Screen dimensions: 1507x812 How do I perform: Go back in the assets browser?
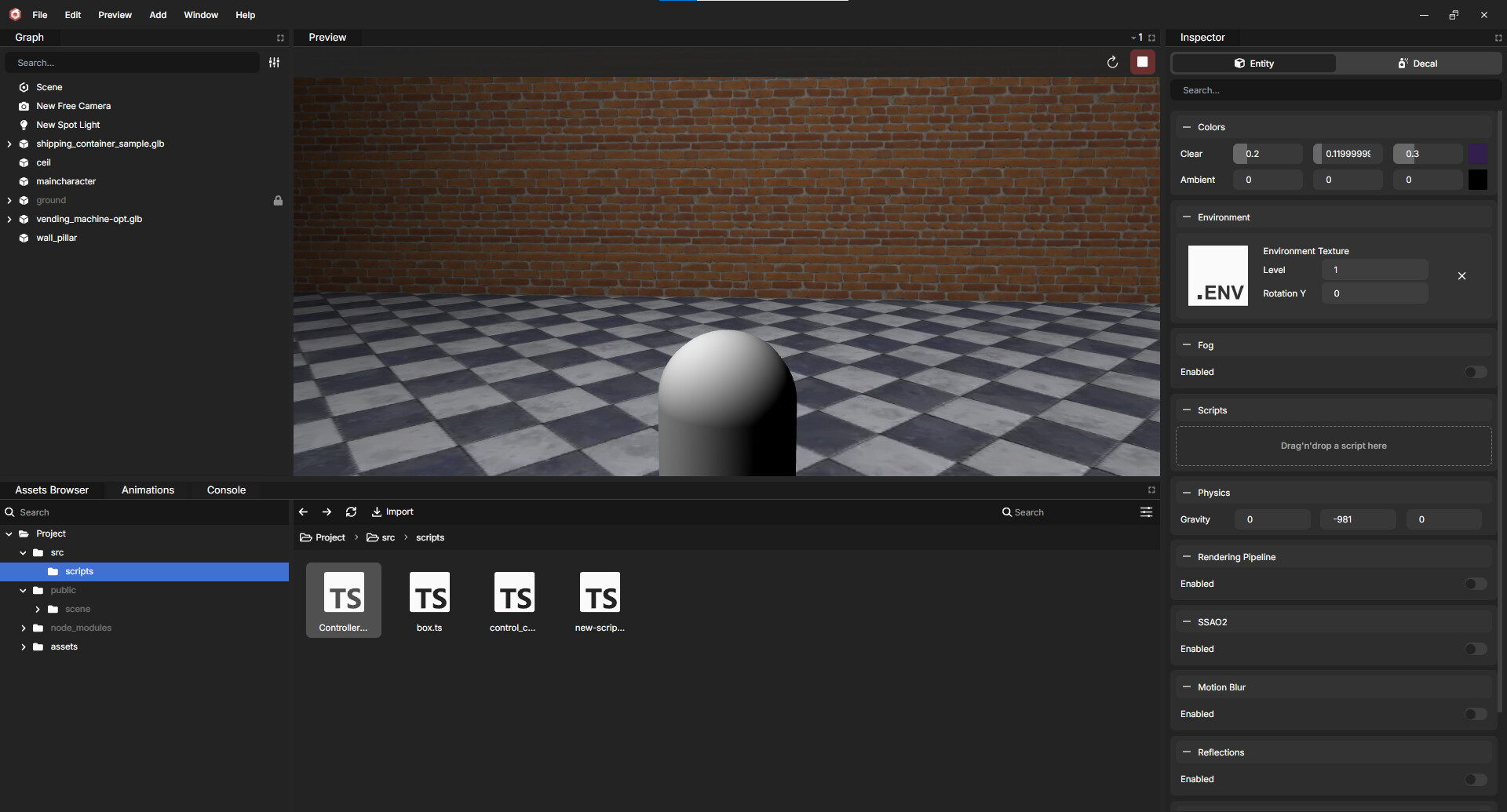(x=303, y=512)
